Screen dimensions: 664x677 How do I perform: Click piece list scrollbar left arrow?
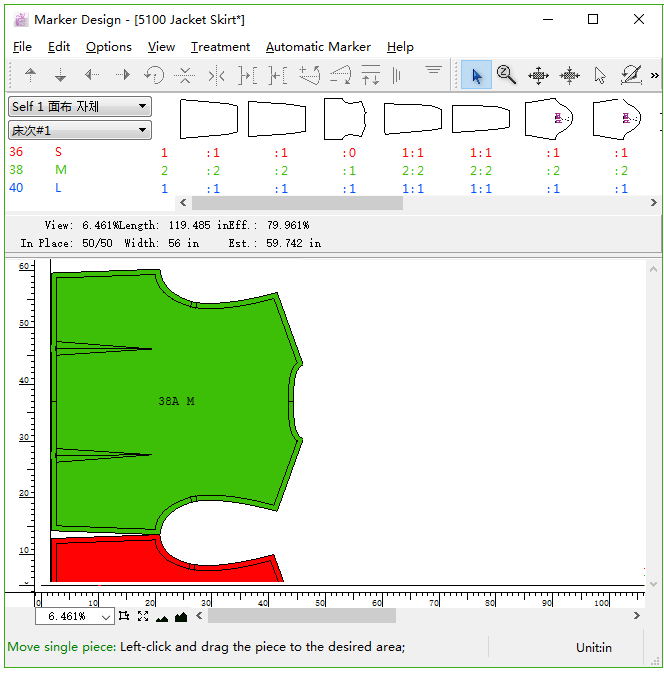tap(183, 202)
